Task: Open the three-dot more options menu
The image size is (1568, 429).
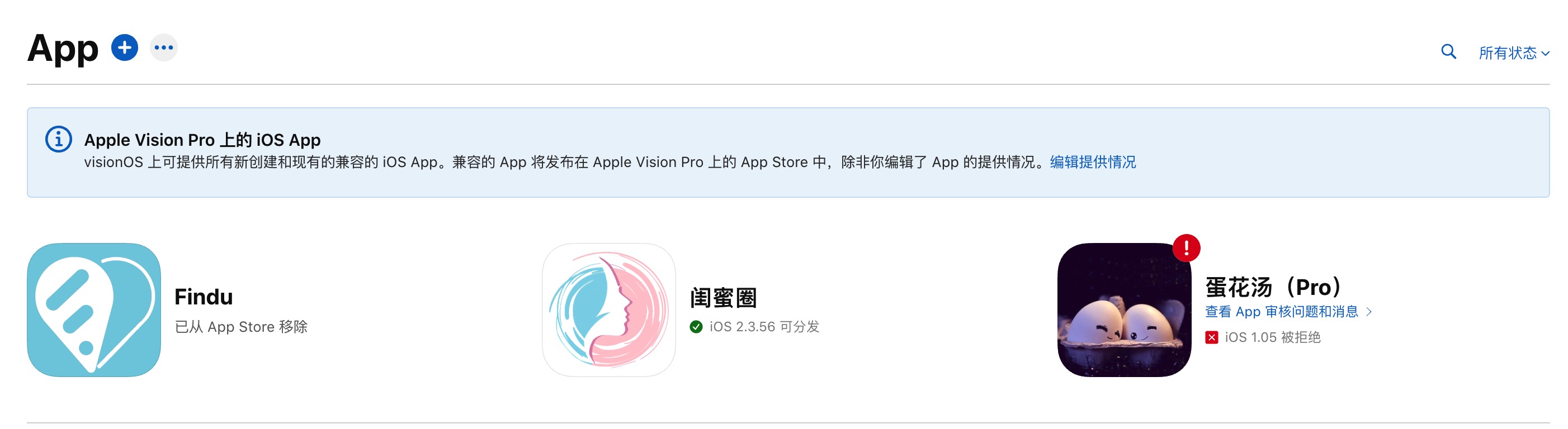Action: 164,47
